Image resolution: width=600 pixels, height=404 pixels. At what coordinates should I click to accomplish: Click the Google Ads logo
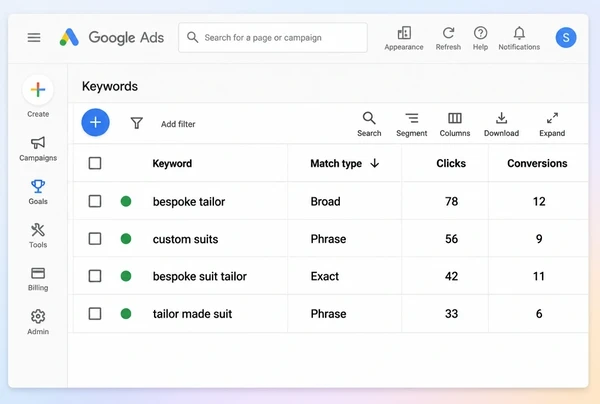click(112, 37)
